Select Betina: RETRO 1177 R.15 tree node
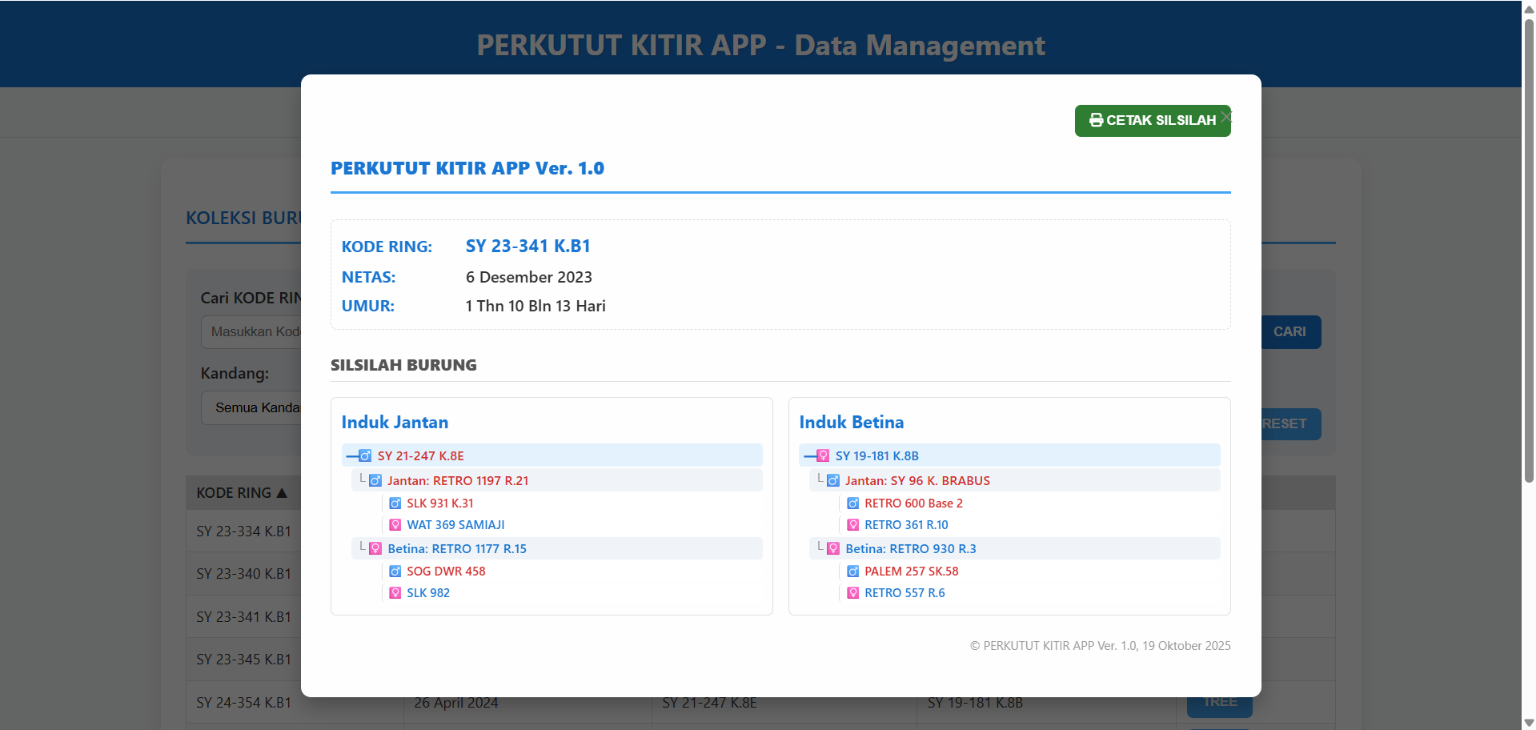The height and width of the screenshot is (730, 1536). [x=457, y=549]
